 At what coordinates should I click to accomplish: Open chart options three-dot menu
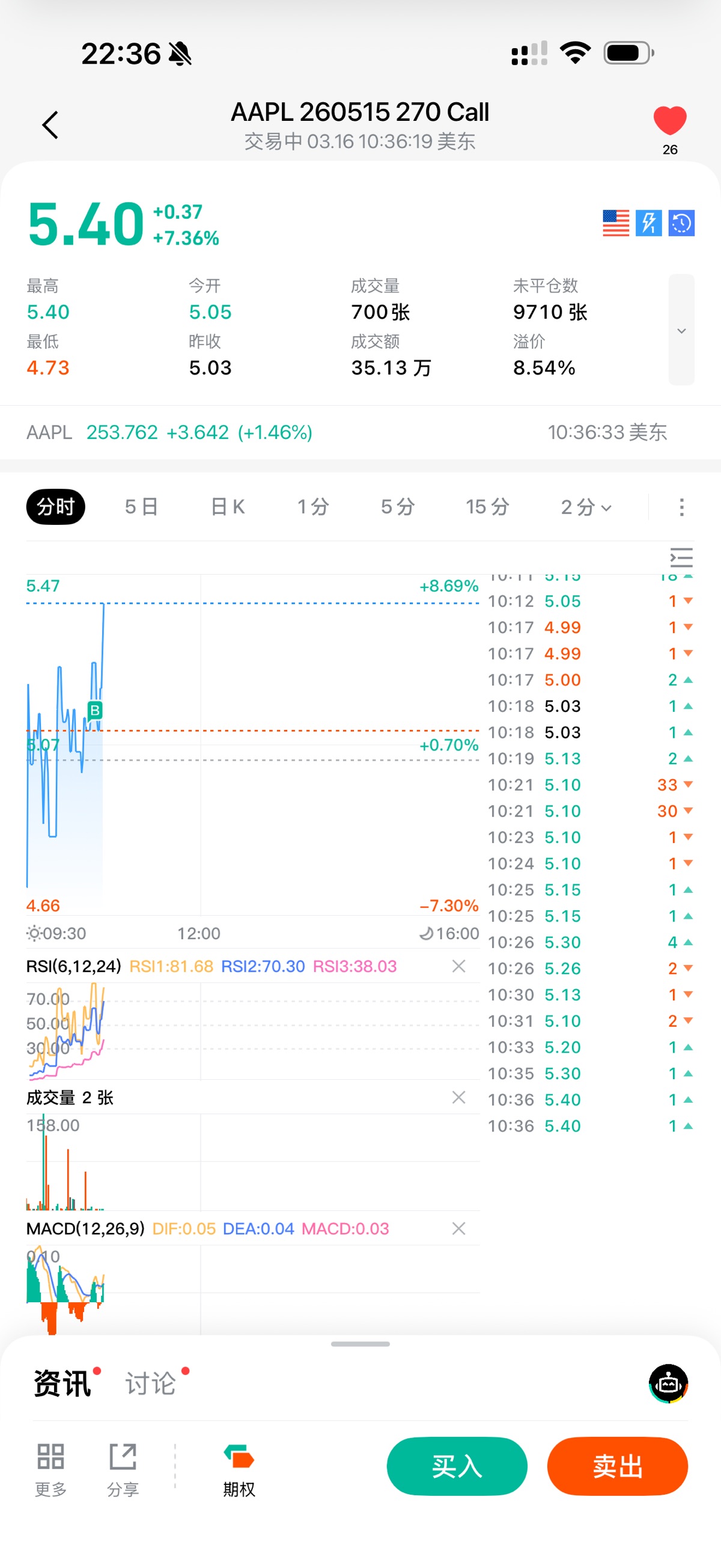pos(681,507)
